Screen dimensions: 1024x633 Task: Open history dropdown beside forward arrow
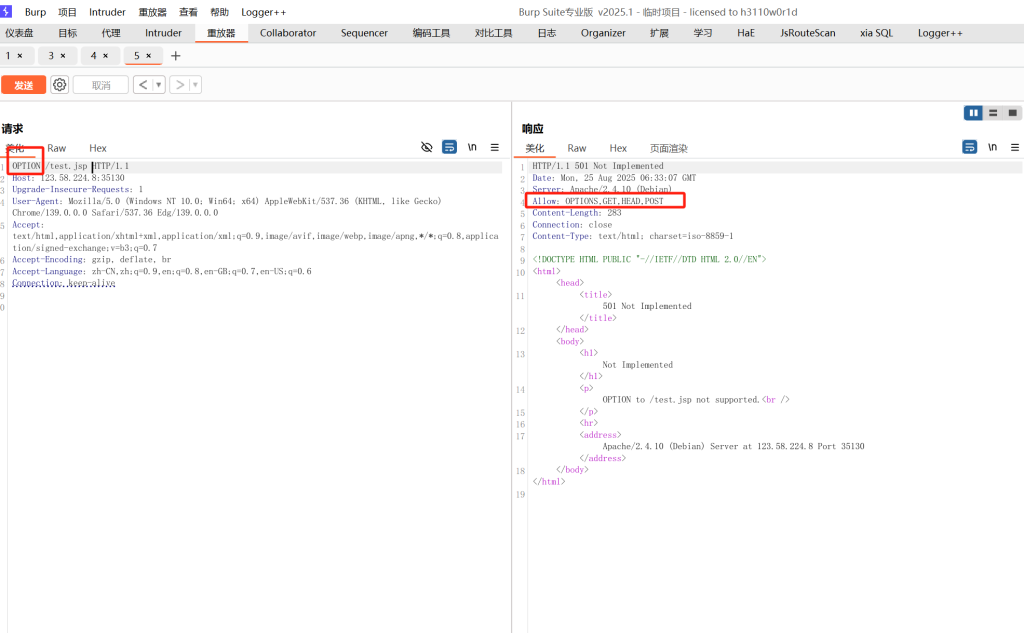pos(195,84)
